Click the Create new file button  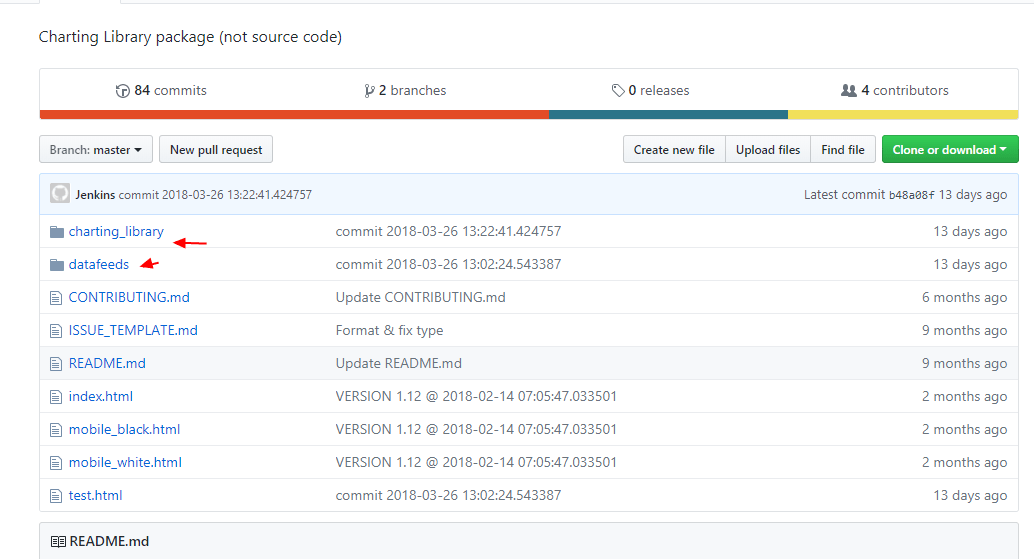coord(674,150)
